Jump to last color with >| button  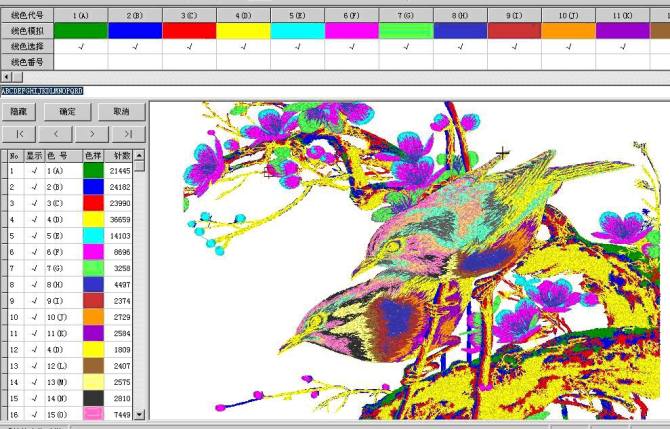coord(127,133)
